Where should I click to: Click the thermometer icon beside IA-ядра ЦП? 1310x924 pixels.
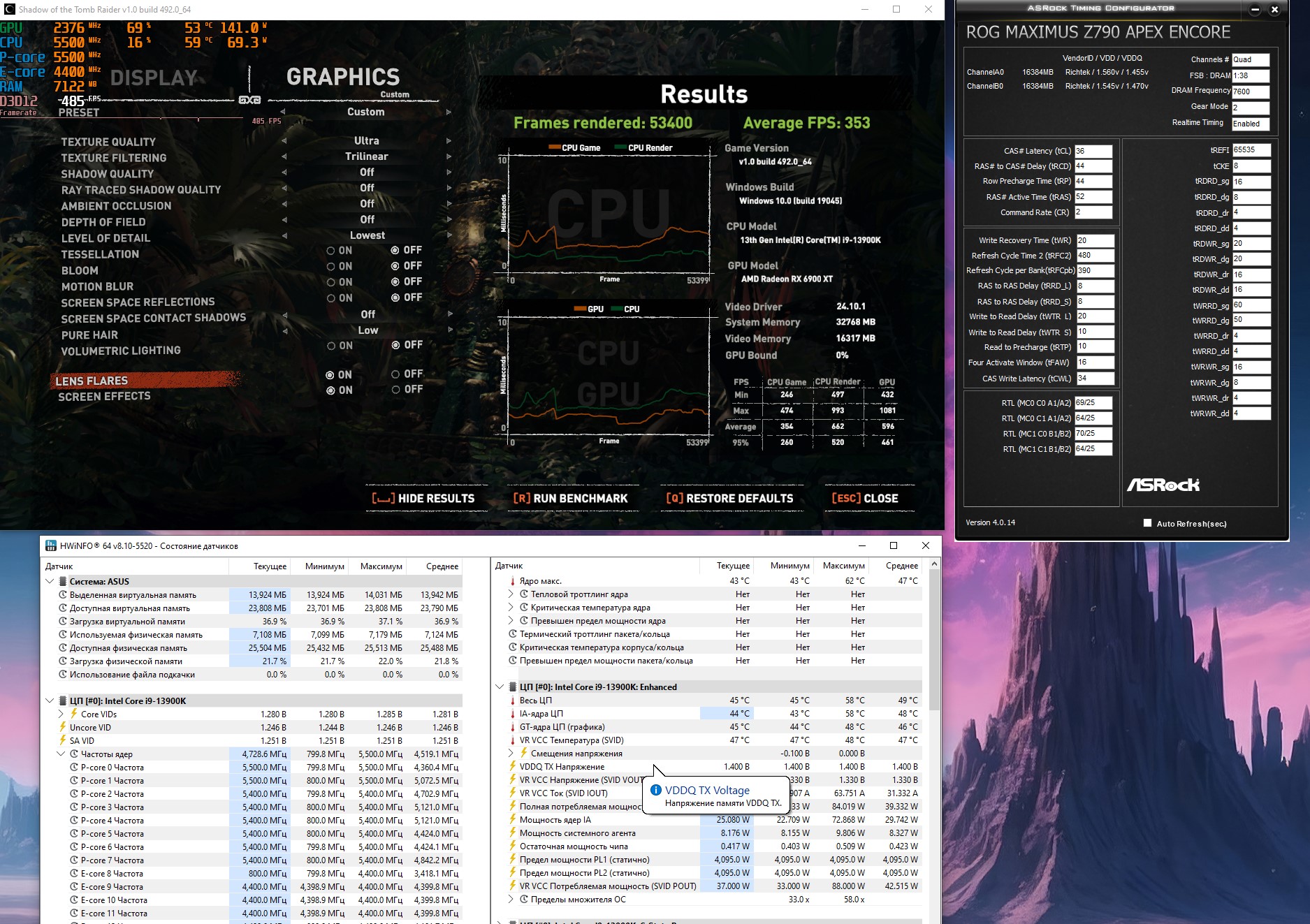coord(512,713)
